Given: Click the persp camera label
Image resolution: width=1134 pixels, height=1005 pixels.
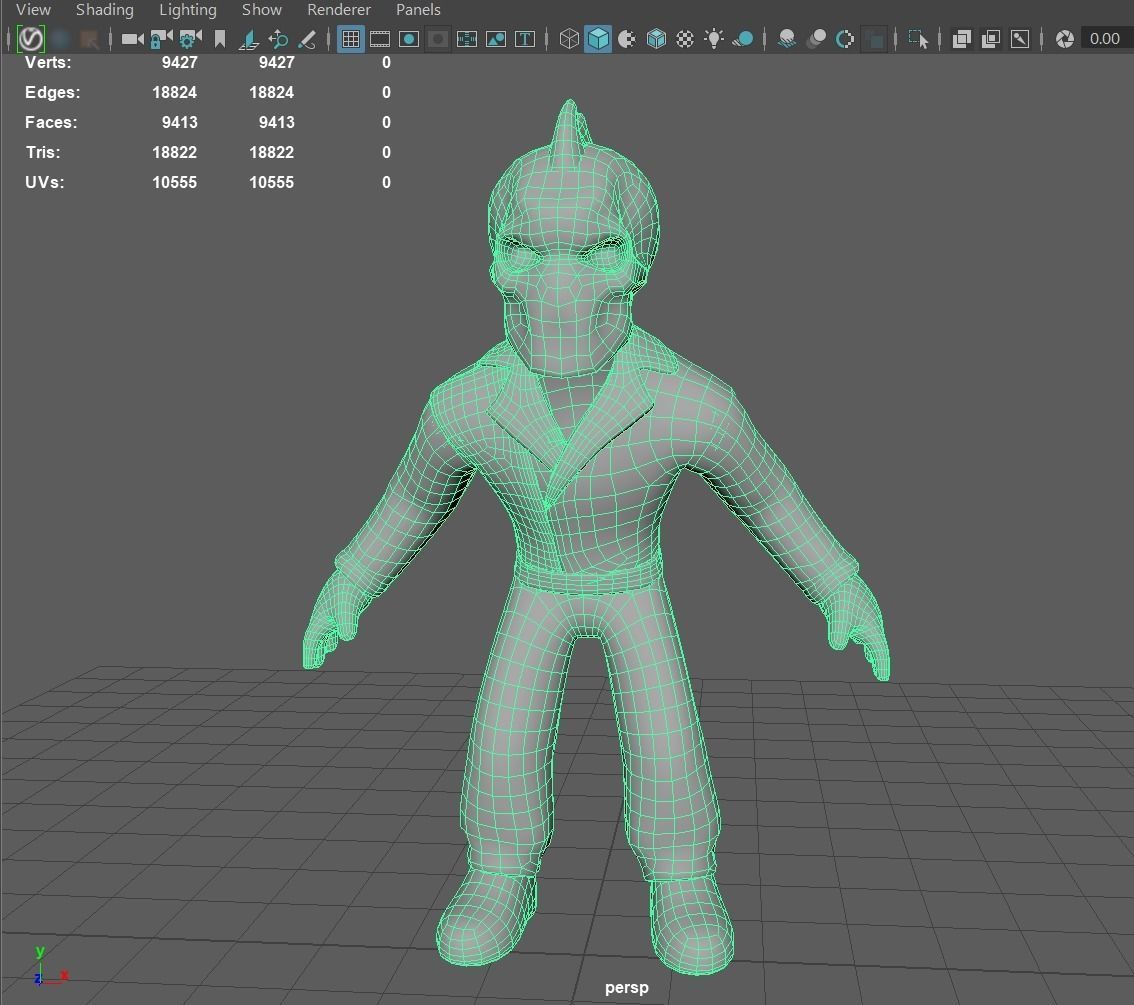Looking at the screenshot, I should pyautogui.click(x=626, y=987).
